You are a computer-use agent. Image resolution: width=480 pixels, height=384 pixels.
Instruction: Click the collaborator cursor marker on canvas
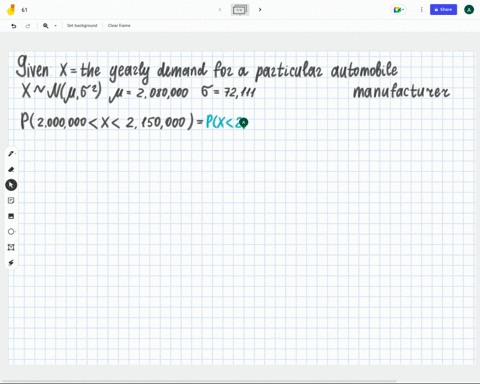[244, 123]
